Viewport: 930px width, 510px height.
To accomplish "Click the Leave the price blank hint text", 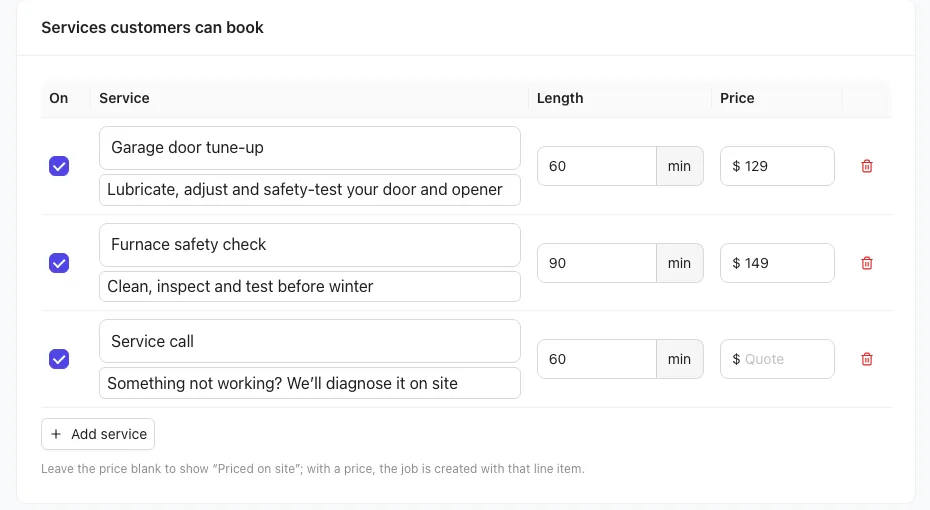I will (313, 468).
